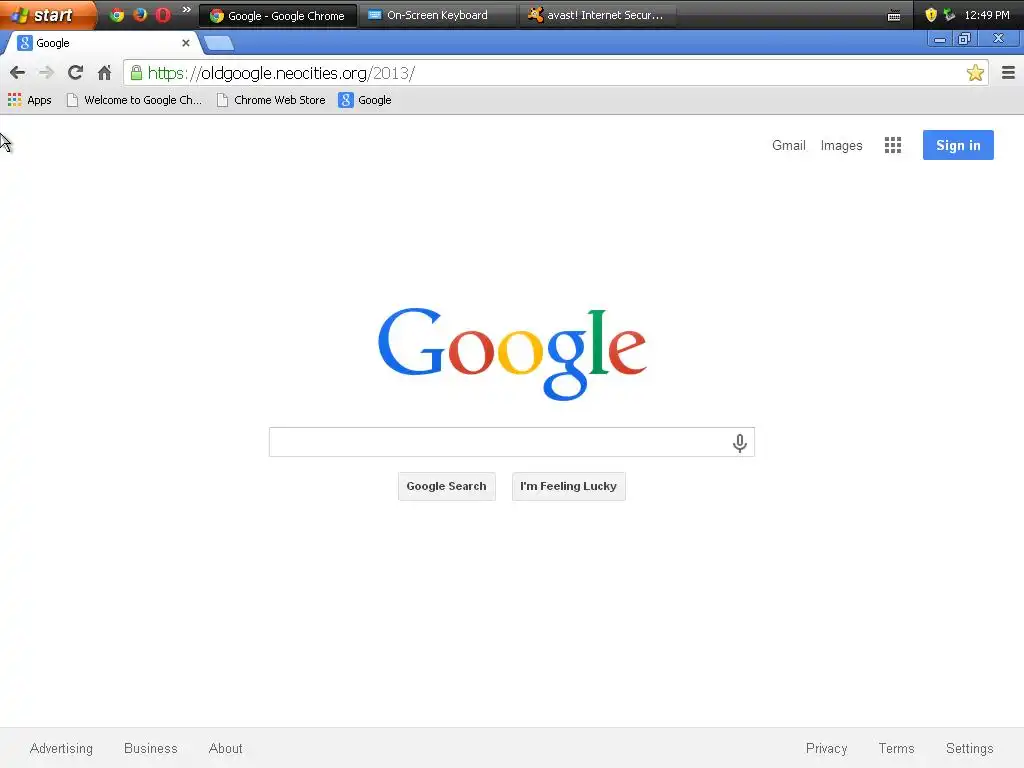Open the Settings footer link
This screenshot has width=1024, height=768.
click(969, 748)
